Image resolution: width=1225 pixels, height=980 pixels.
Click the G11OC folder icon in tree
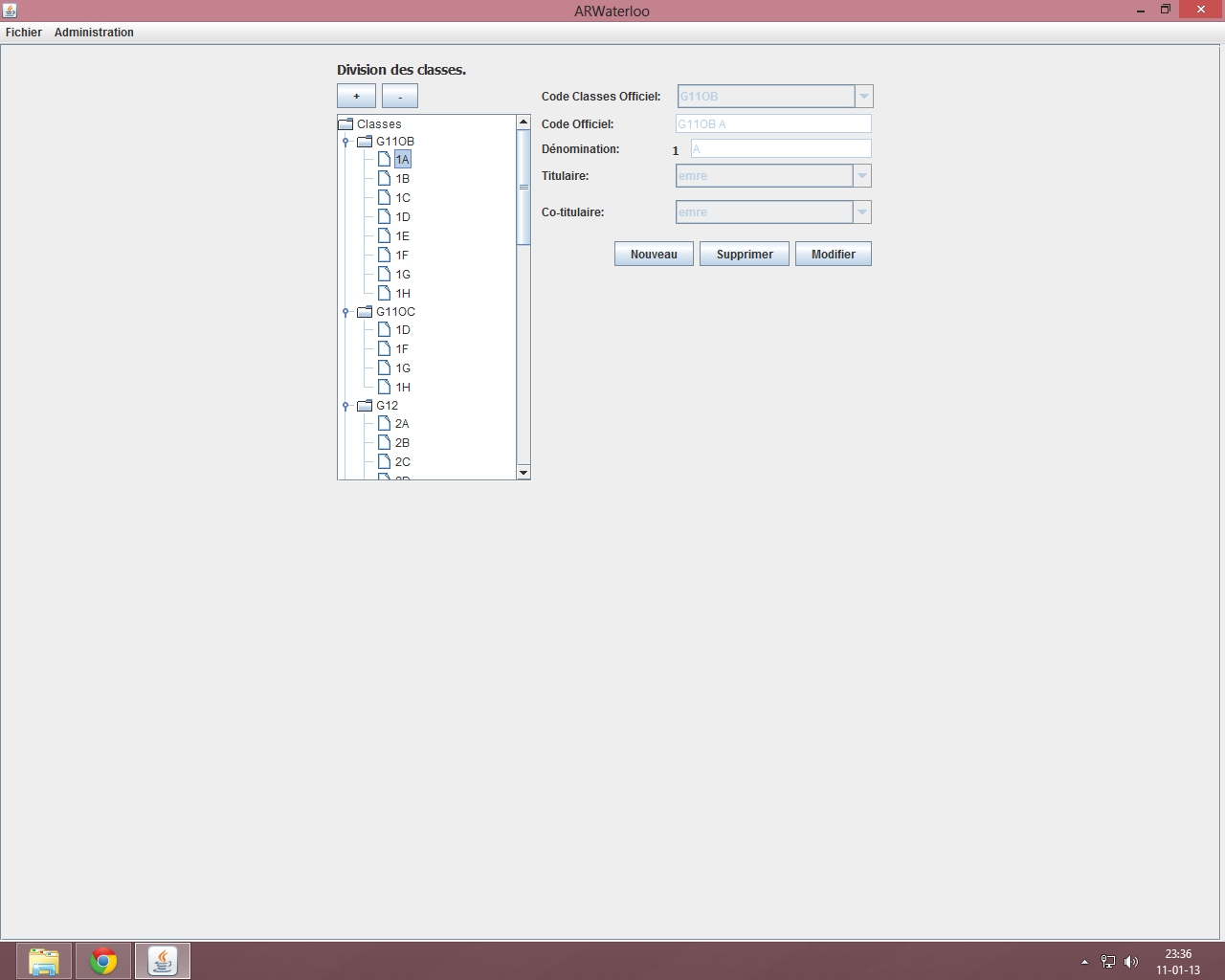(365, 312)
